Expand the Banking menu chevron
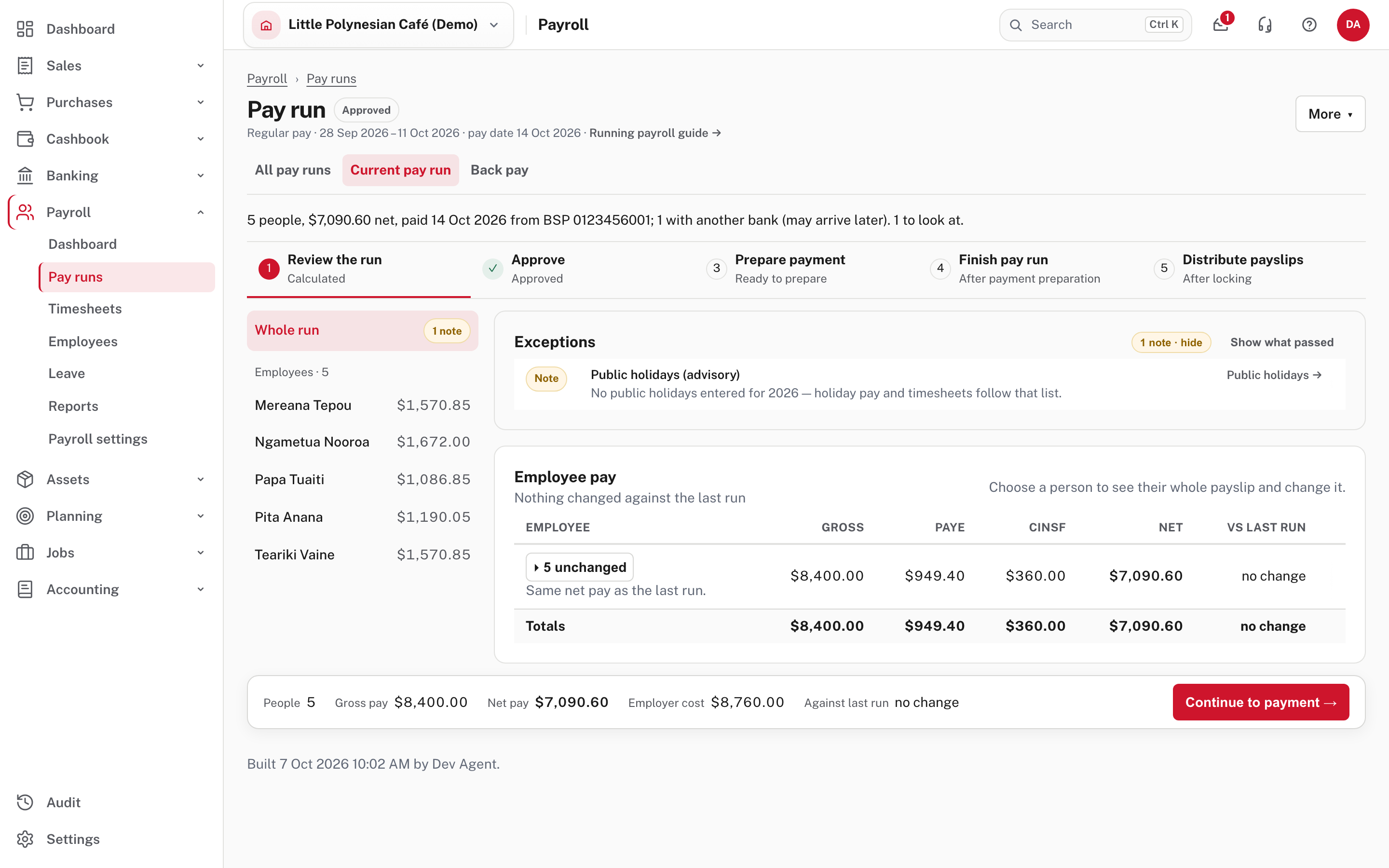This screenshot has height=868, width=1389. coord(200,176)
